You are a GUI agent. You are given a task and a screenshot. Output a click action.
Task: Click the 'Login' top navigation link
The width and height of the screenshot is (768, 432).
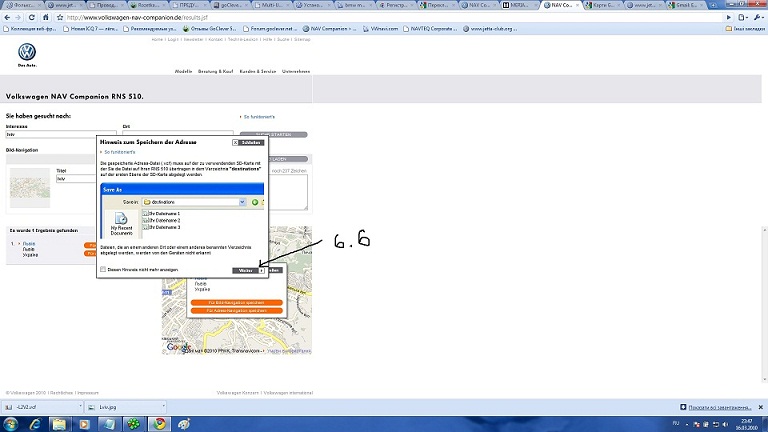[x=173, y=39]
